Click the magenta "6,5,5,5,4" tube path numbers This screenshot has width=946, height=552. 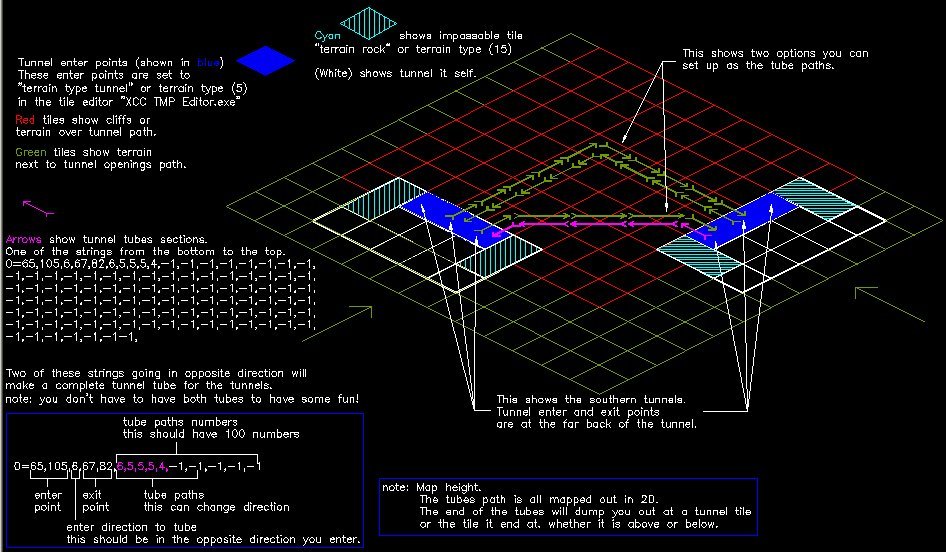[143, 466]
